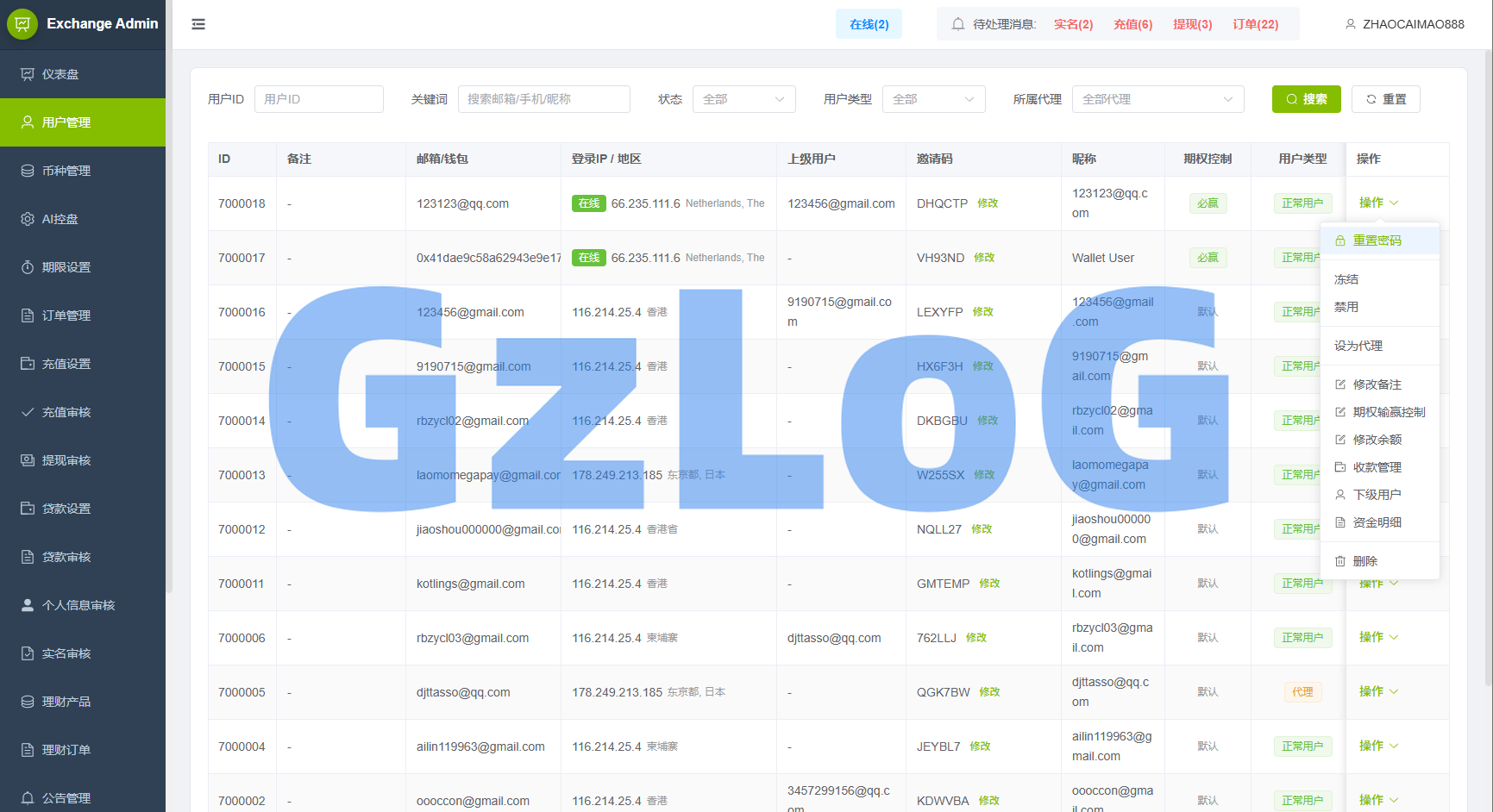The width and height of the screenshot is (1493, 812).
Task: Click the 重置 reset button
Action: click(x=1385, y=99)
